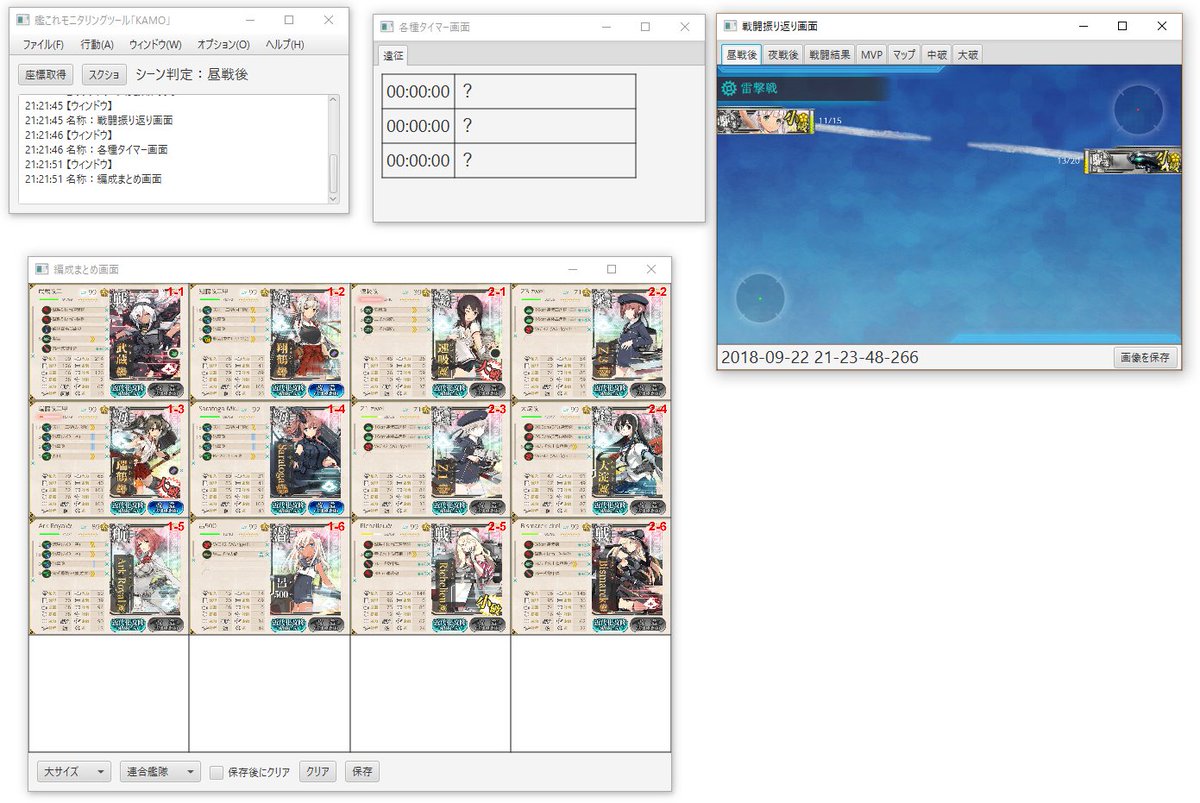Open the 行動(A) menu
Screen dimensions: 1200x803
click(x=97, y=44)
